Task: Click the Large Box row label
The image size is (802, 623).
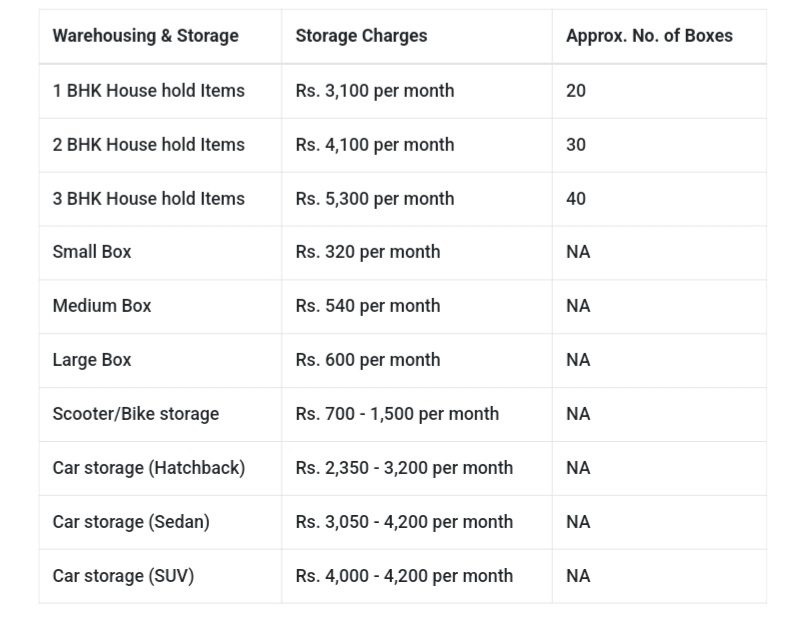Action: [x=92, y=360]
